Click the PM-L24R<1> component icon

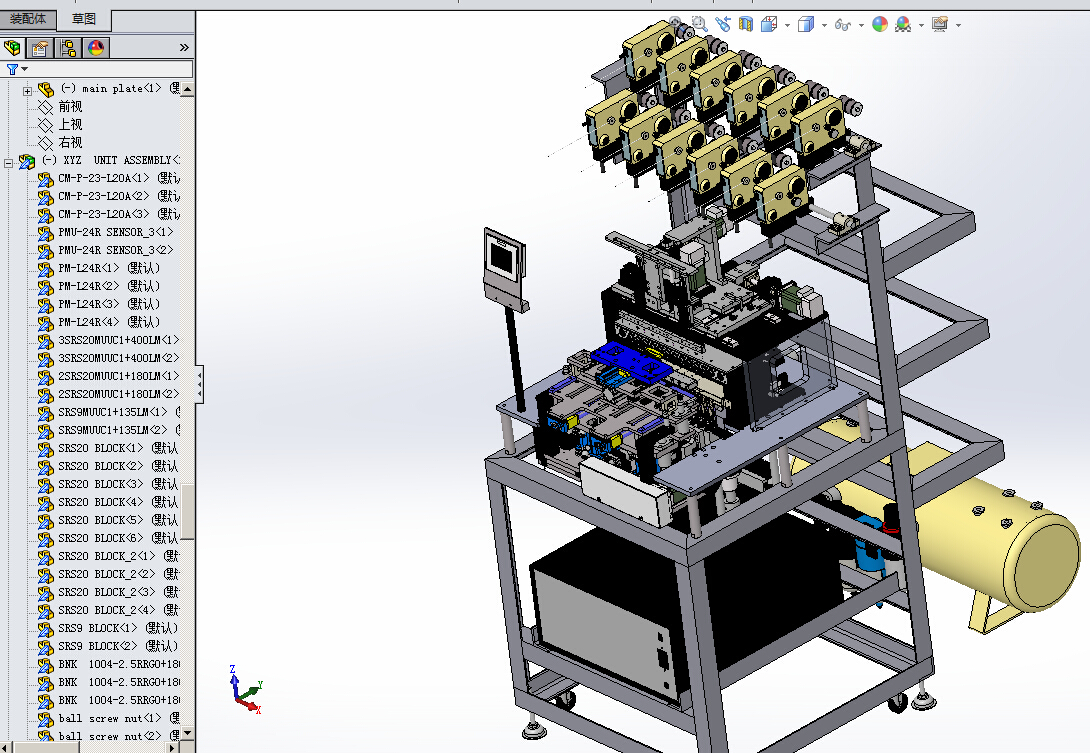click(46, 269)
